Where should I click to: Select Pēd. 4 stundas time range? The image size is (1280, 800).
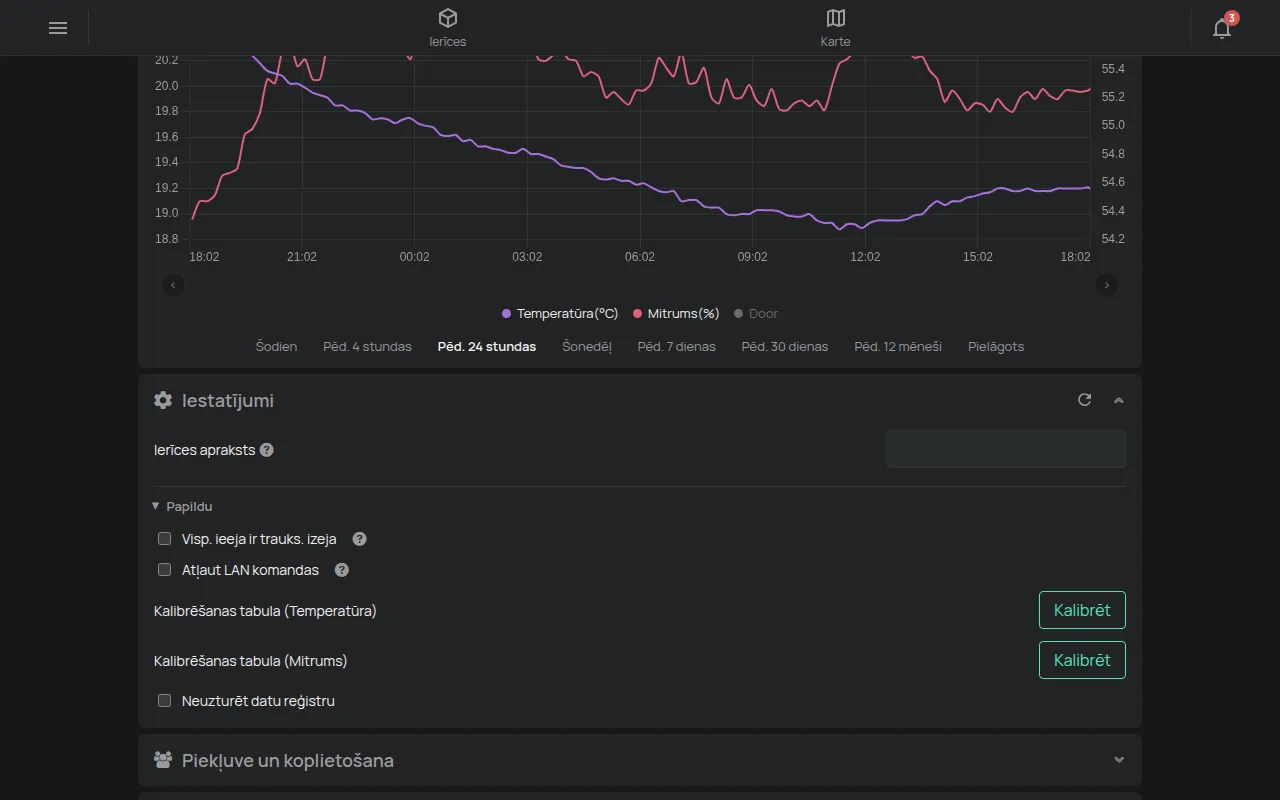tap(367, 347)
